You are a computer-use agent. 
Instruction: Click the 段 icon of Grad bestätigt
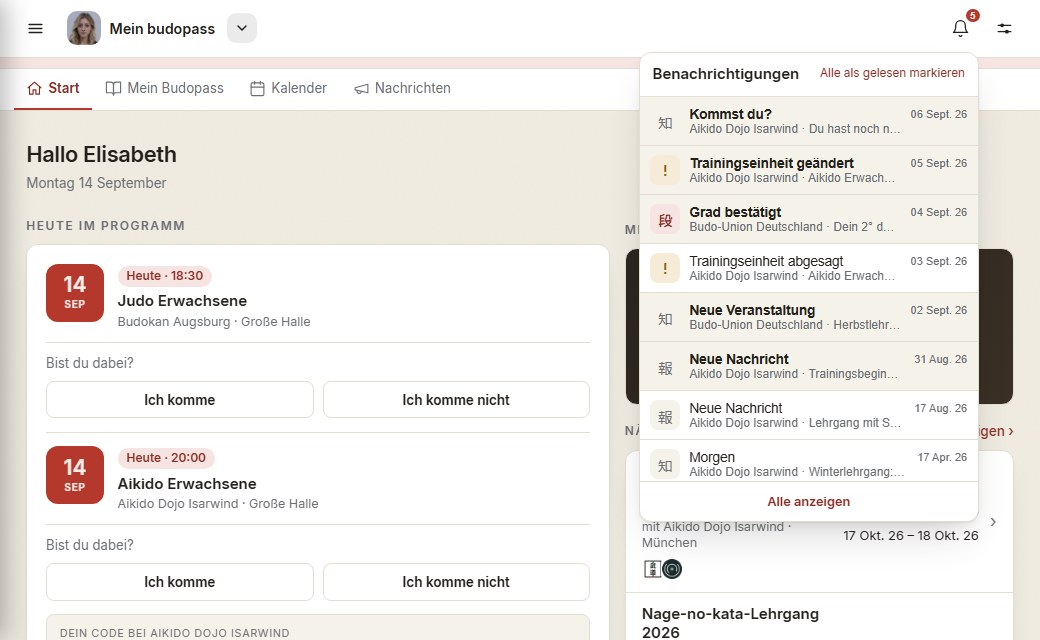click(x=665, y=220)
